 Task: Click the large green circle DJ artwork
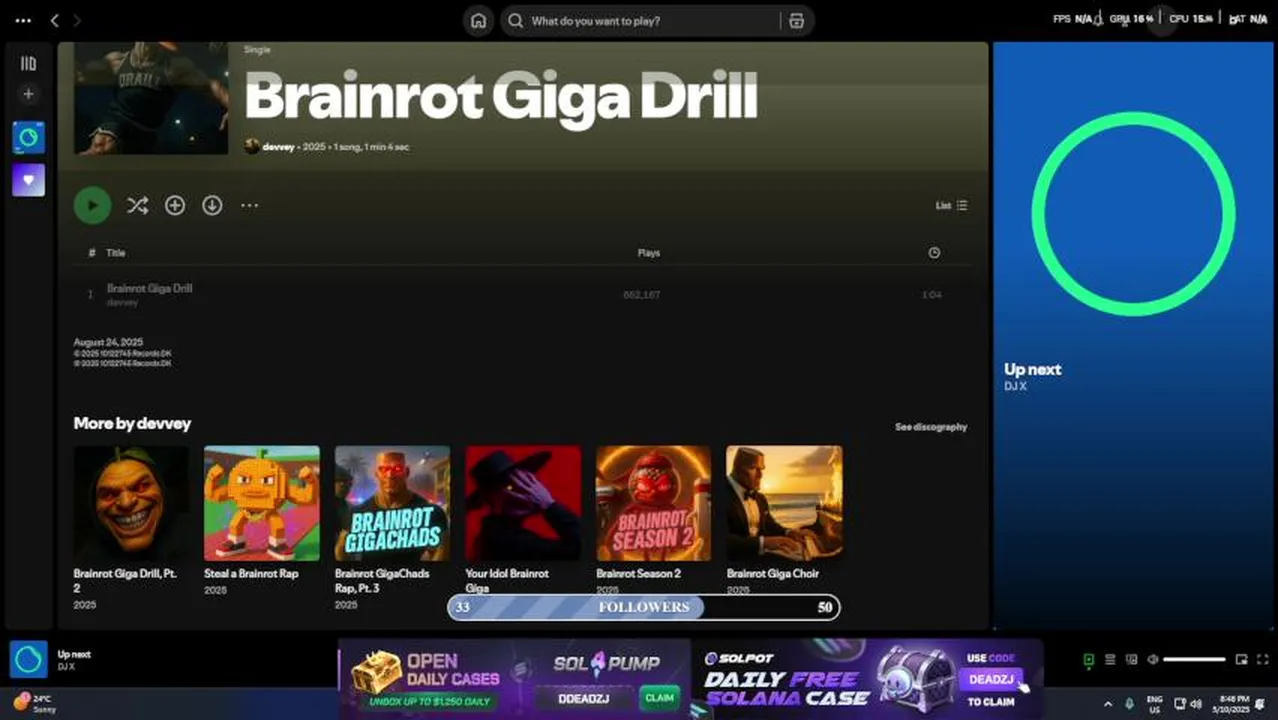click(1133, 213)
